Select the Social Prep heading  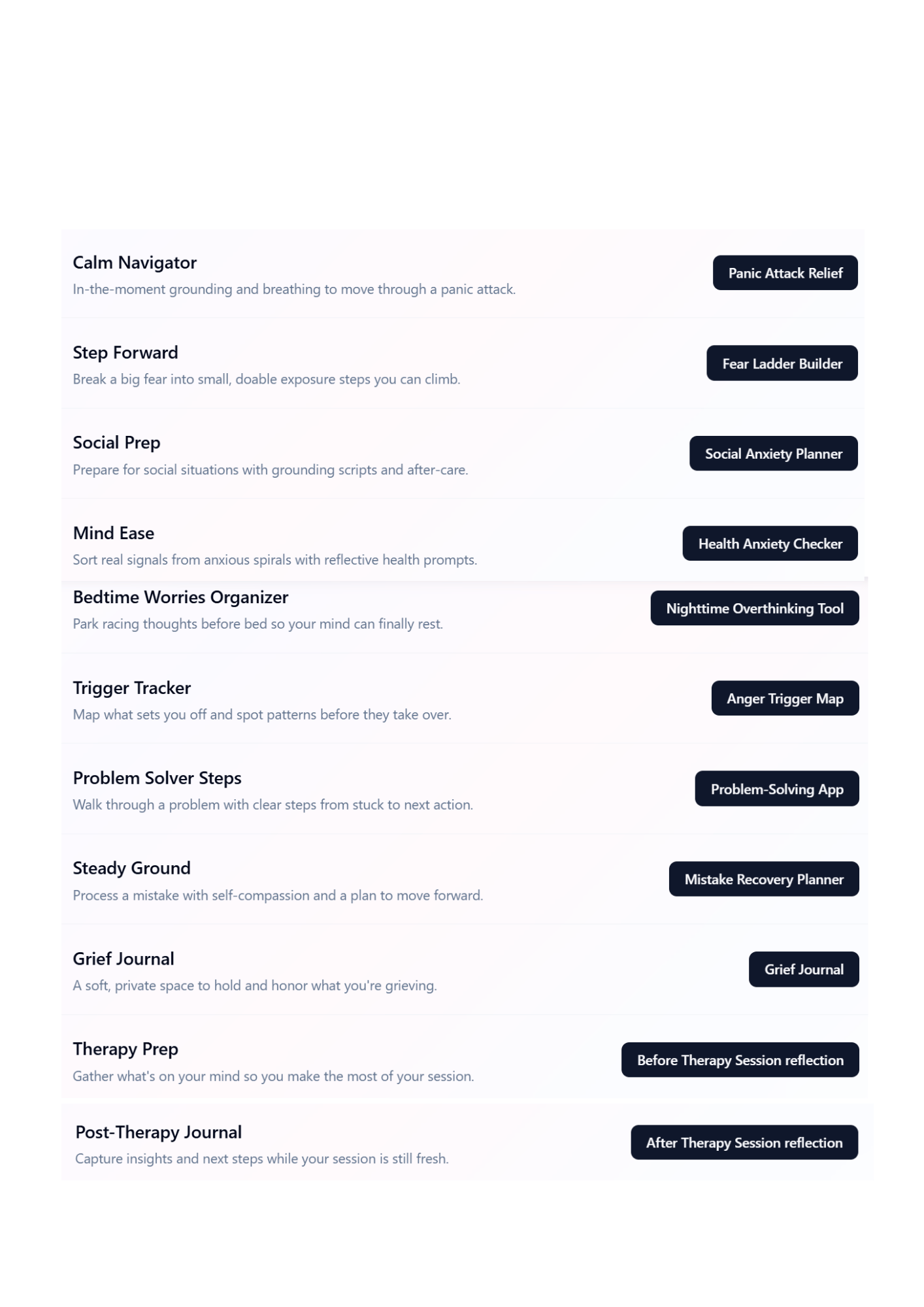tap(116, 443)
